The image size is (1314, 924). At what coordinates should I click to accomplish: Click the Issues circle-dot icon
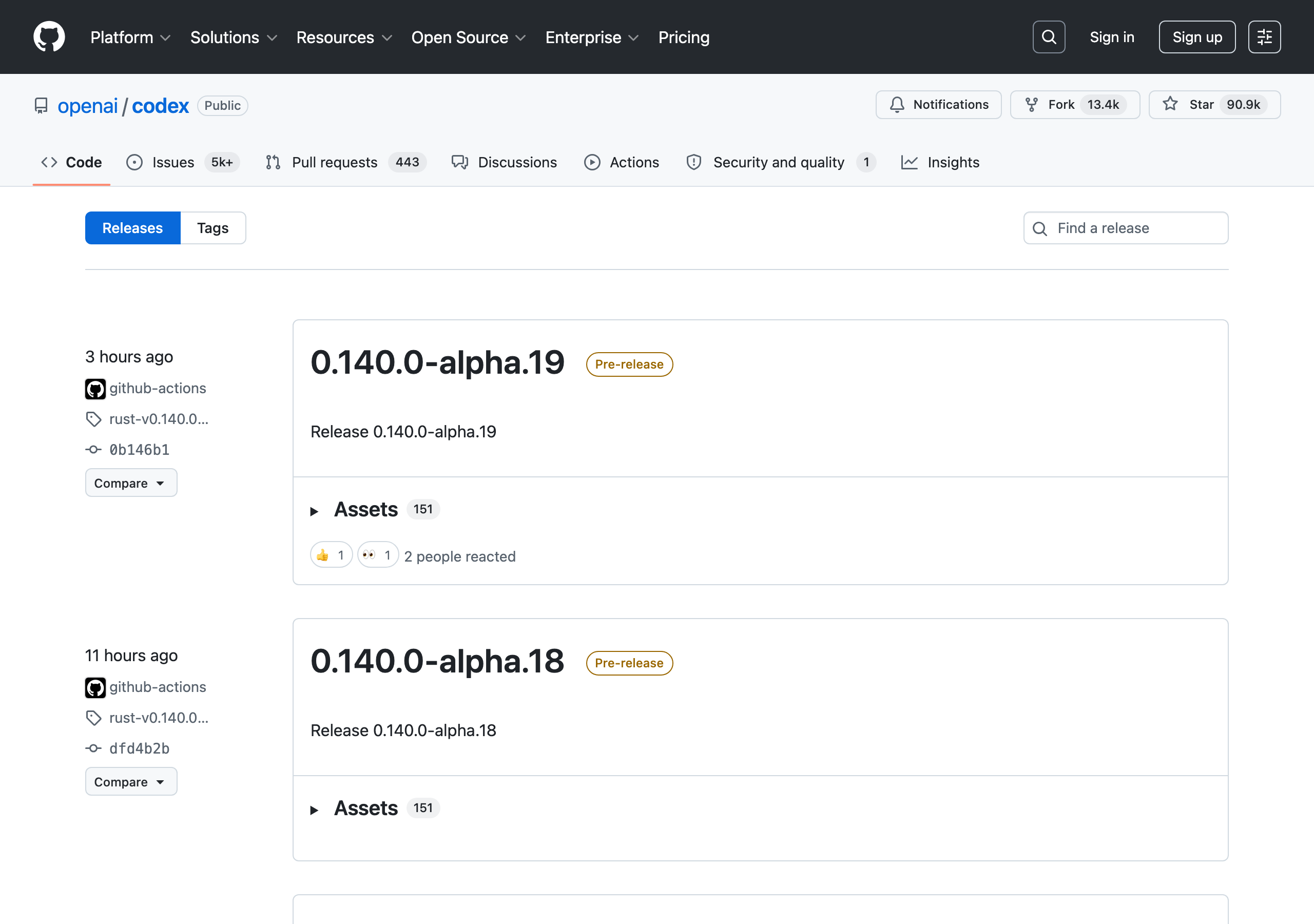(134, 163)
